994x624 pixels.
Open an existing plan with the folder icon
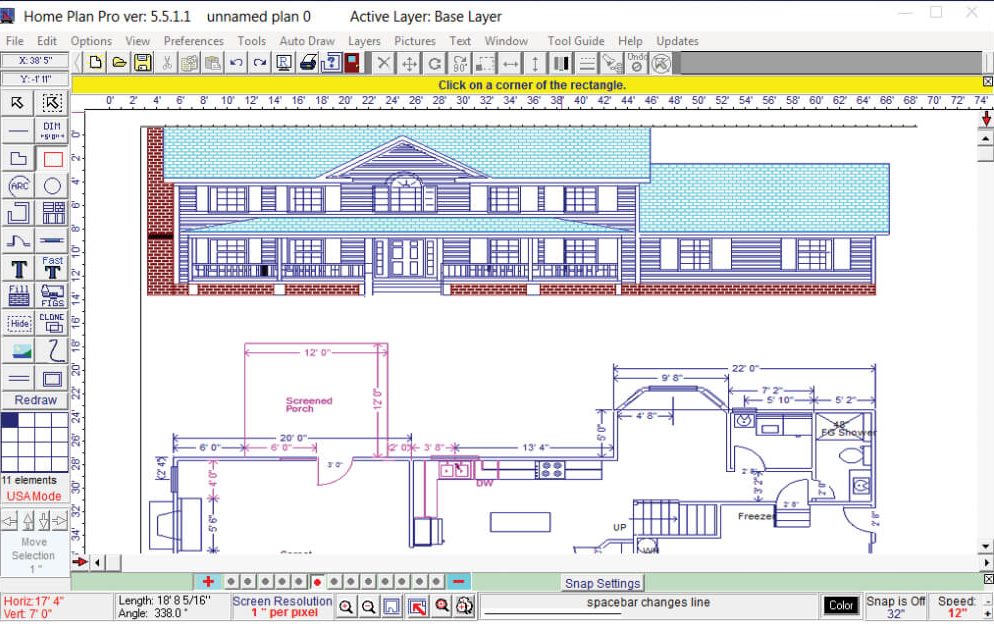pos(119,62)
